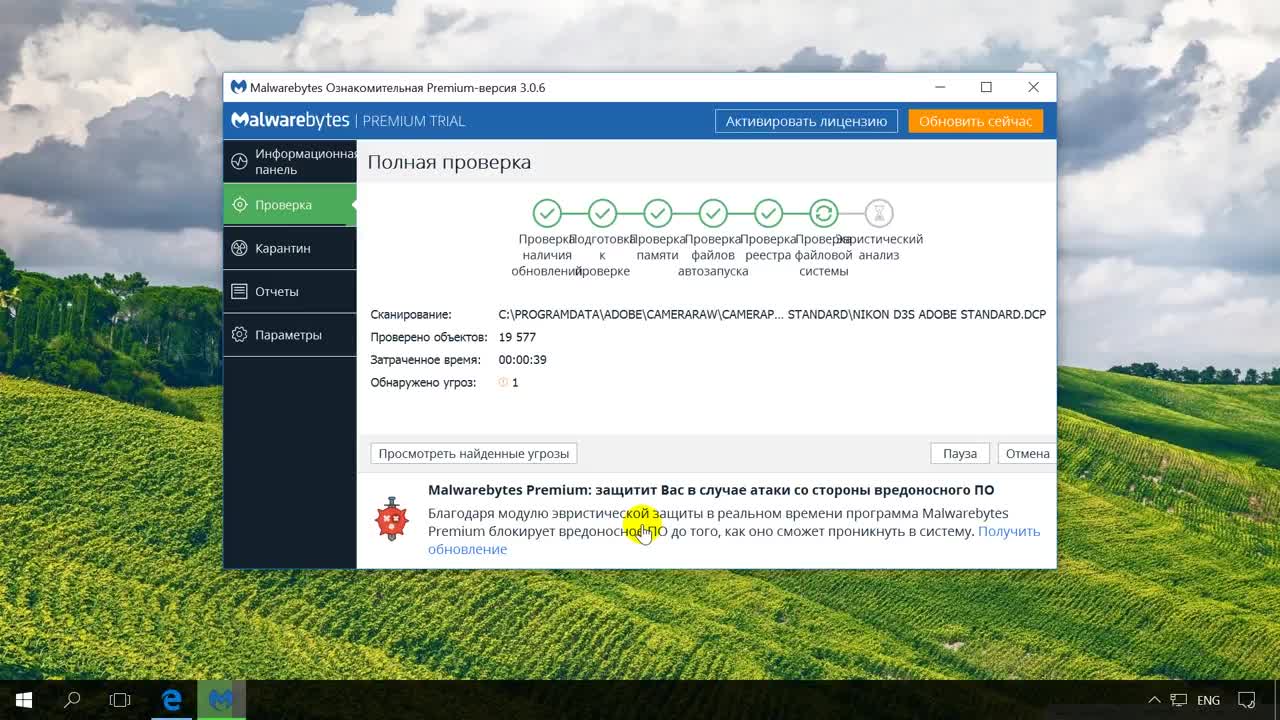Open Task View on the taskbar
The width and height of the screenshot is (1280, 720).
(x=120, y=700)
